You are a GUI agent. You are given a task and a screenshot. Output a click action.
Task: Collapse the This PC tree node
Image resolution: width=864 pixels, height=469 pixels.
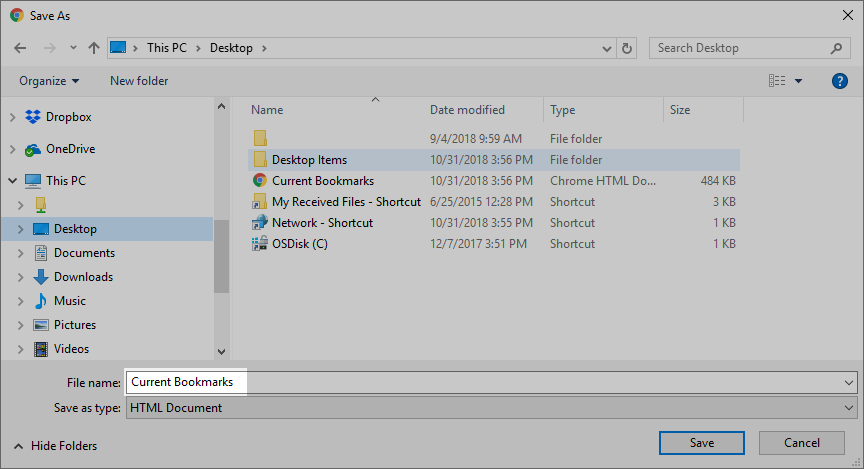click(x=12, y=181)
